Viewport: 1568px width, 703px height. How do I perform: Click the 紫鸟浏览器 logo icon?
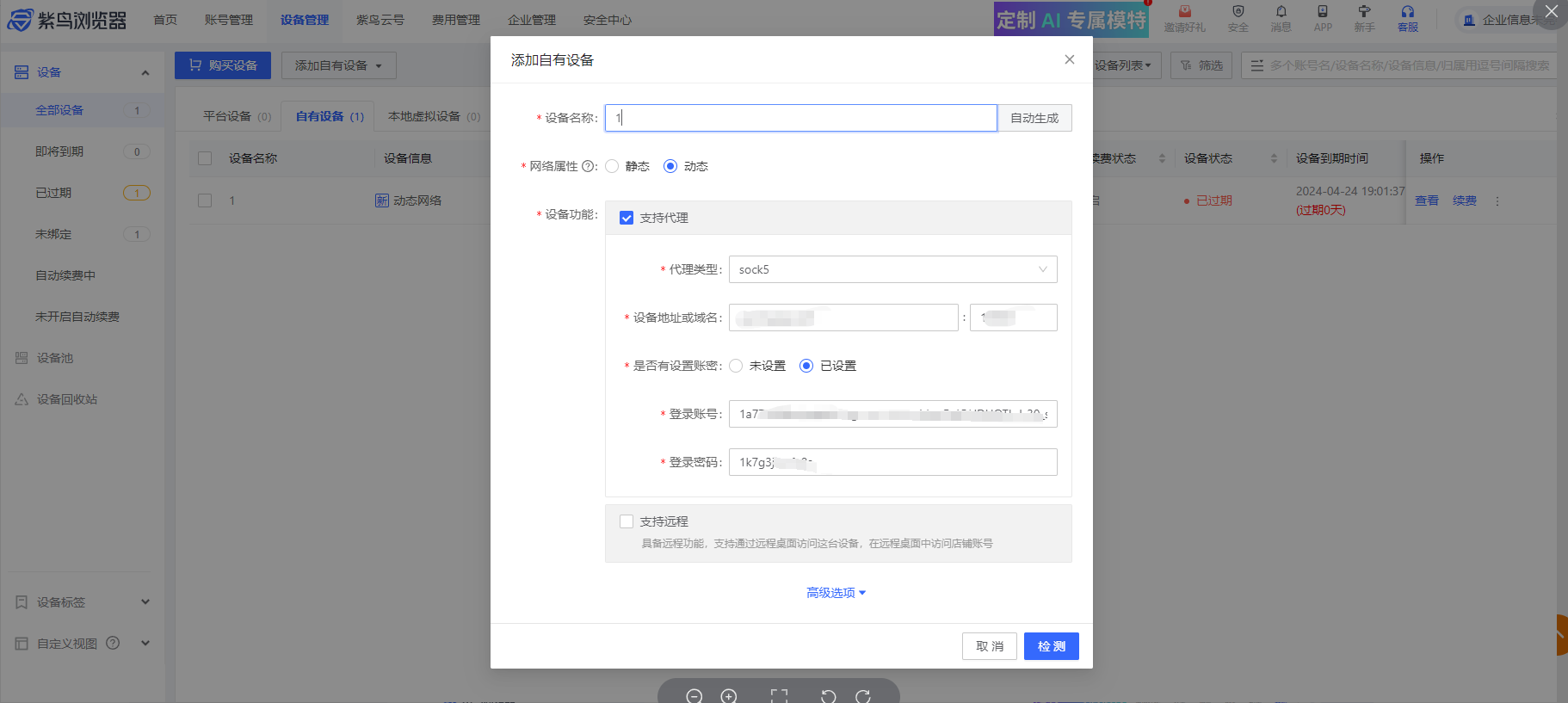pyautogui.click(x=21, y=20)
